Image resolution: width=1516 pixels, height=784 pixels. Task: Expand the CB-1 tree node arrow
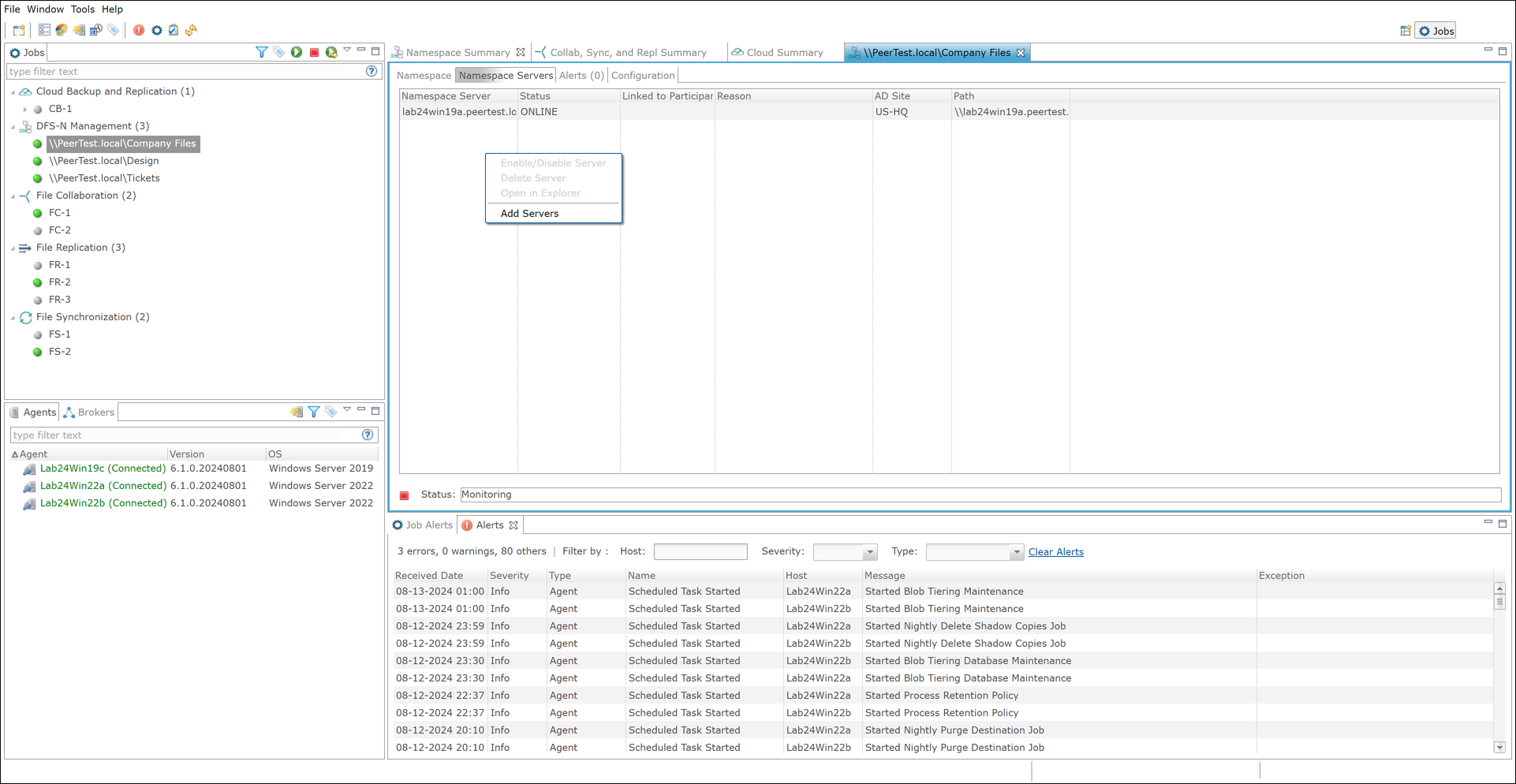coord(25,109)
